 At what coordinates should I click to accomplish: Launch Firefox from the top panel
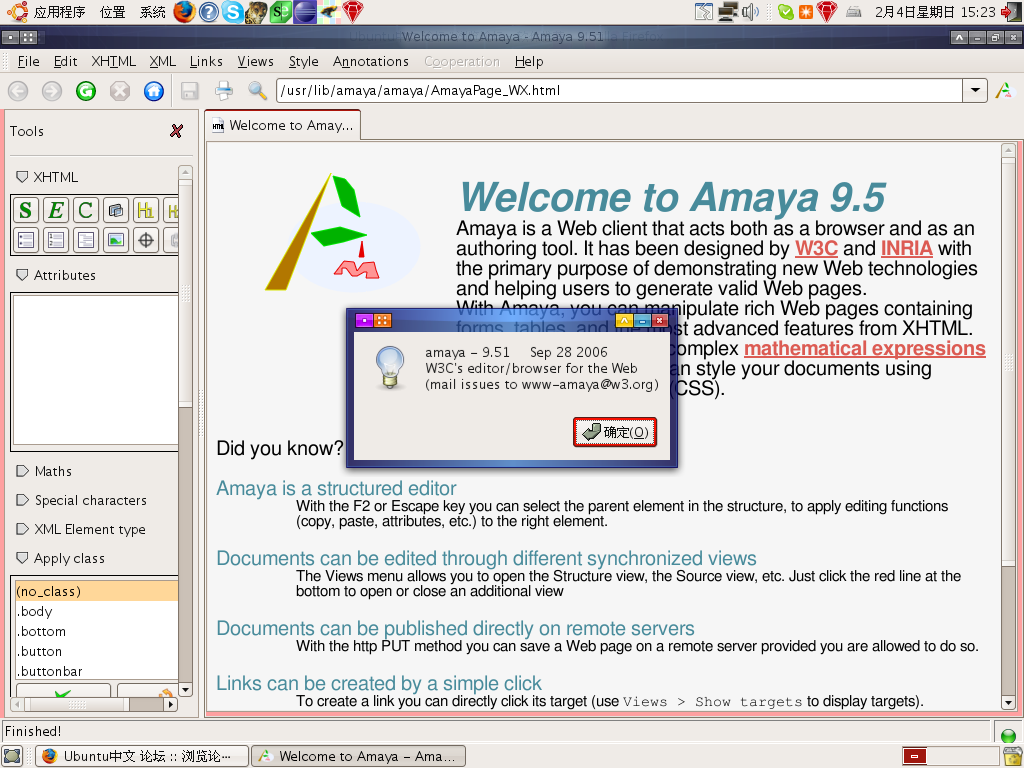pyautogui.click(x=185, y=12)
